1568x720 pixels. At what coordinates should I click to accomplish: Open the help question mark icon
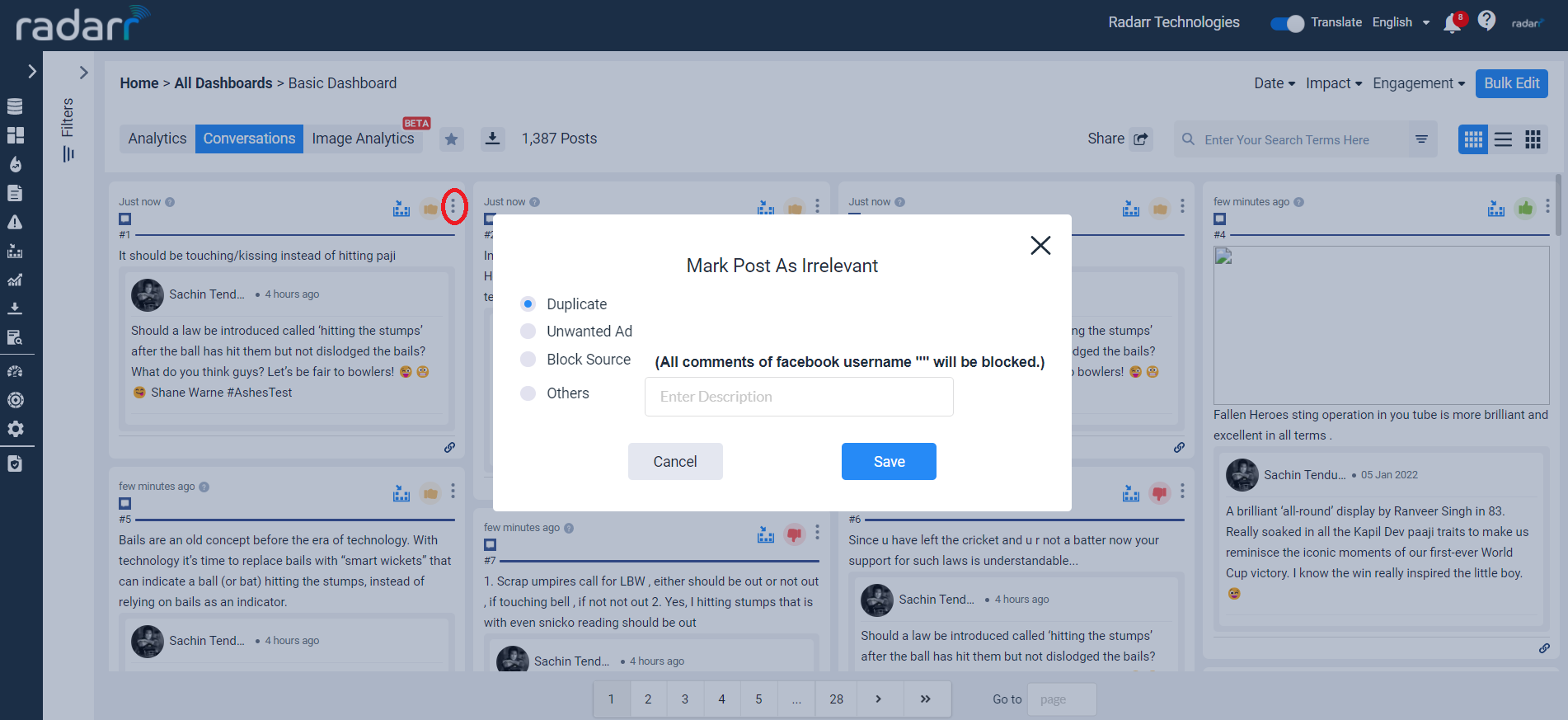pos(1486,21)
